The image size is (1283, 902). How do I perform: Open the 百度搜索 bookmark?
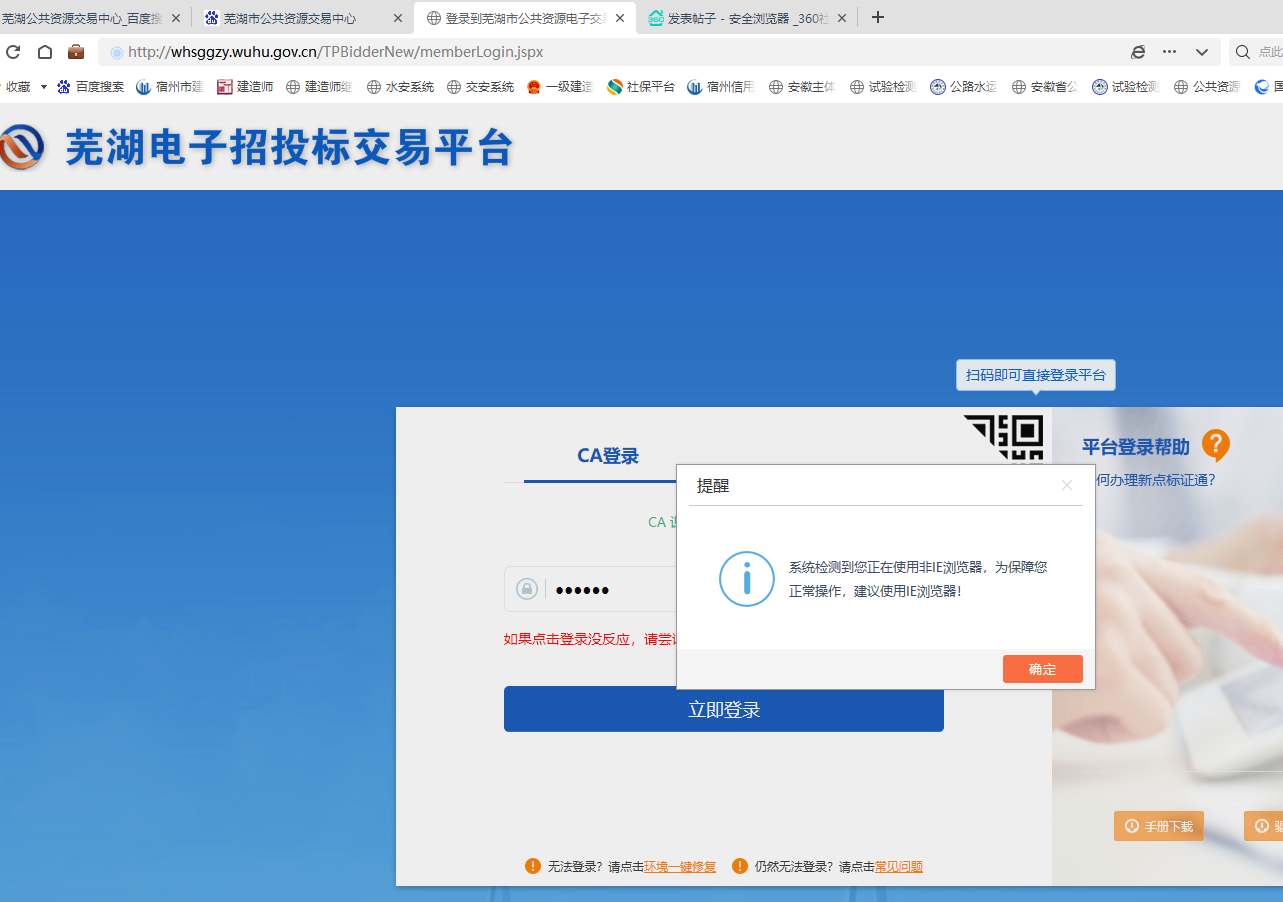point(90,87)
